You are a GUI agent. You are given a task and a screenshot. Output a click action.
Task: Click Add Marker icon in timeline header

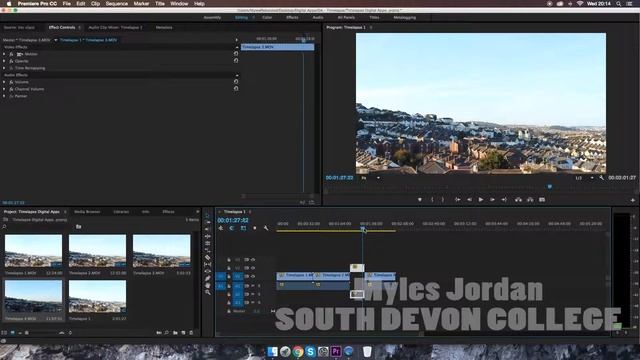(255, 228)
